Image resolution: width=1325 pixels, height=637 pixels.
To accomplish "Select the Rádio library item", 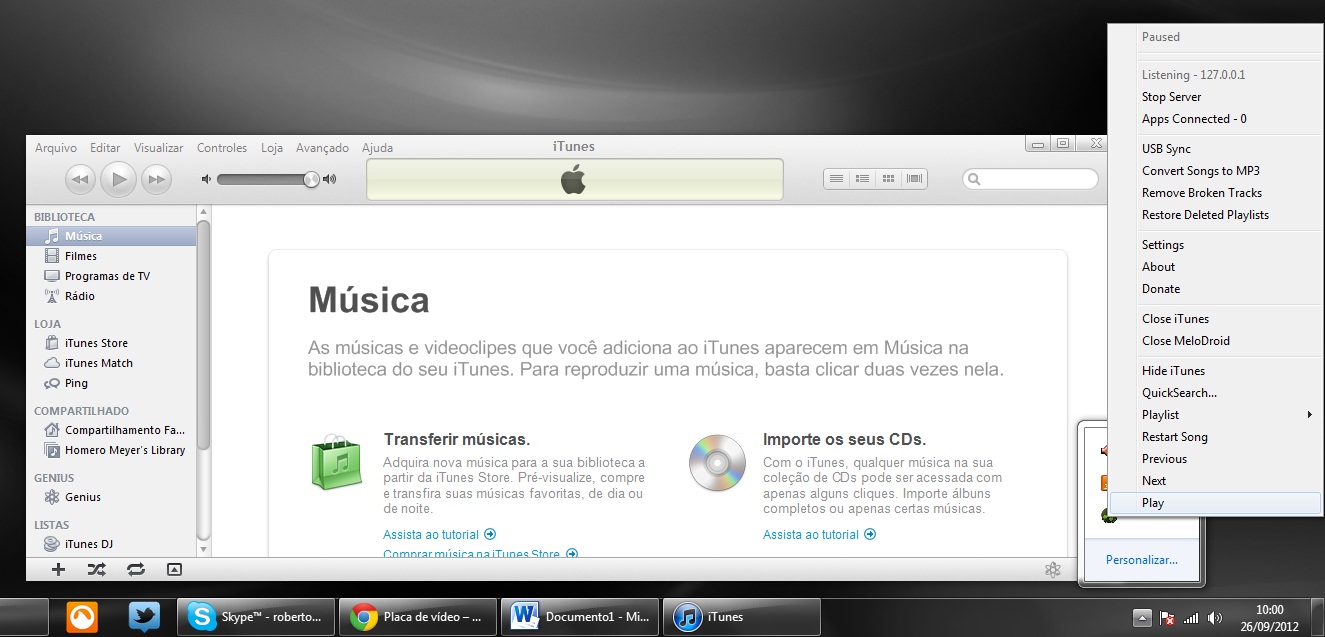I will click(x=76, y=296).
